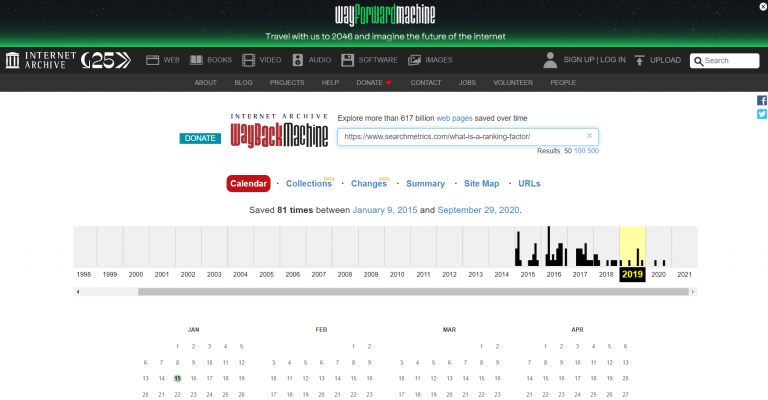Screen dimensions: 768x400
Task: Click the timeline horizontal scrollbar thumb
Action: [413, 292]
